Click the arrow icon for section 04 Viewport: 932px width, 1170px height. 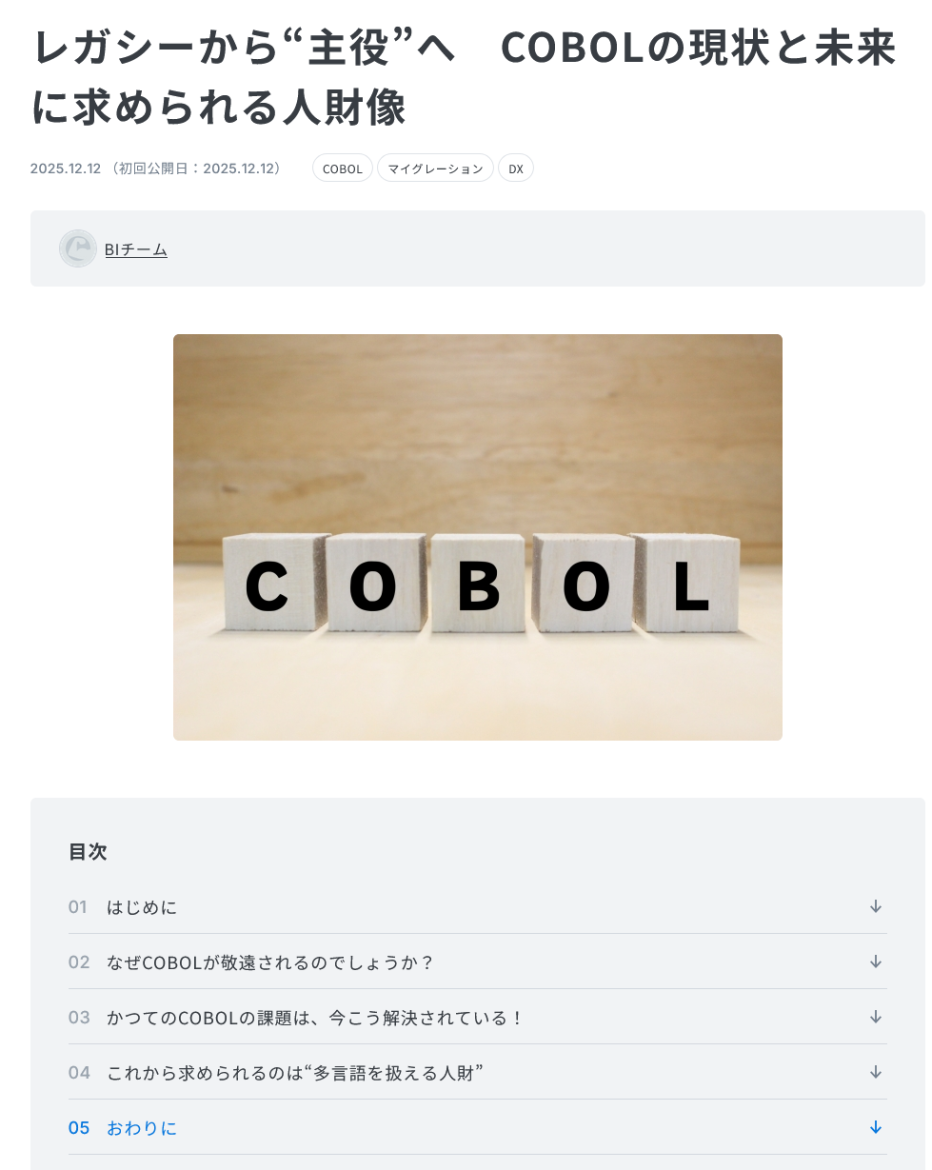coord(875,1071)
